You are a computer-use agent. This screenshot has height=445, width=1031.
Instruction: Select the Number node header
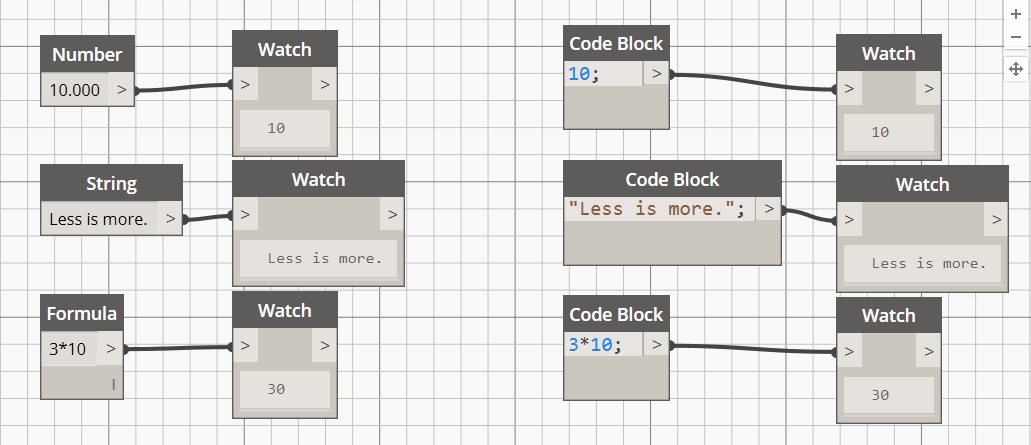87,54
